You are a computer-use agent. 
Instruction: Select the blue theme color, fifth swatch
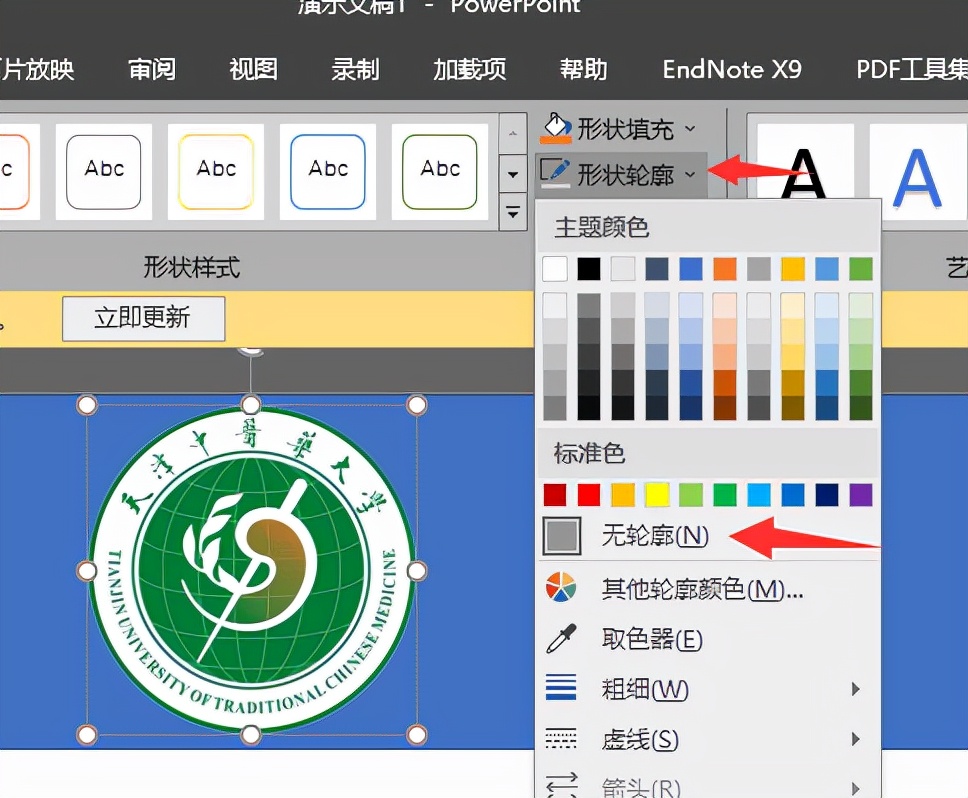click(x=691, y=269)
